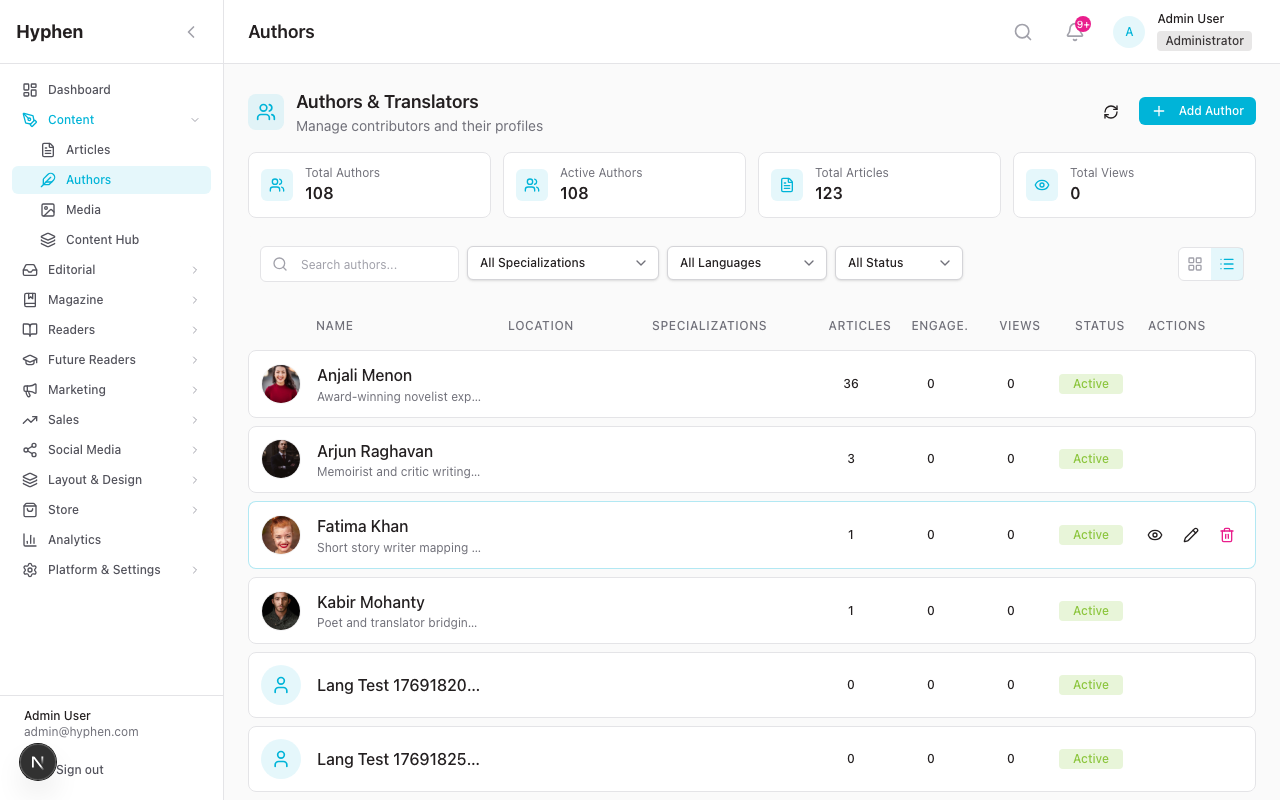Open the All Status dropdown

[x=898, y=262]
